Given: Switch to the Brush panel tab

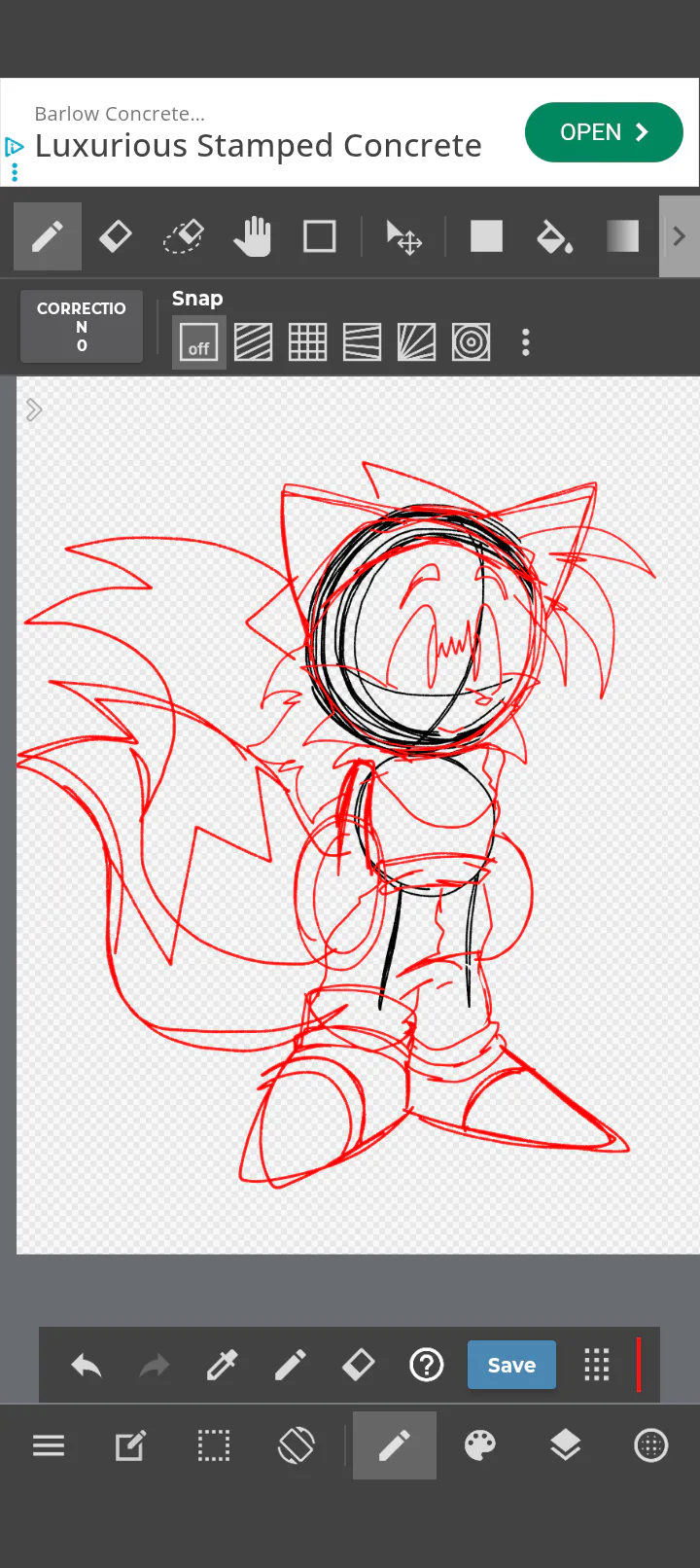Looking at the screenshot, I should (x=394, y=1445).
